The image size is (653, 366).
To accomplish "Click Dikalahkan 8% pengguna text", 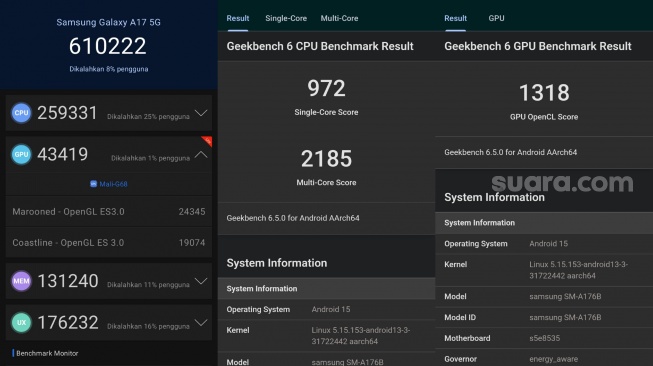I will click(109, 69).
